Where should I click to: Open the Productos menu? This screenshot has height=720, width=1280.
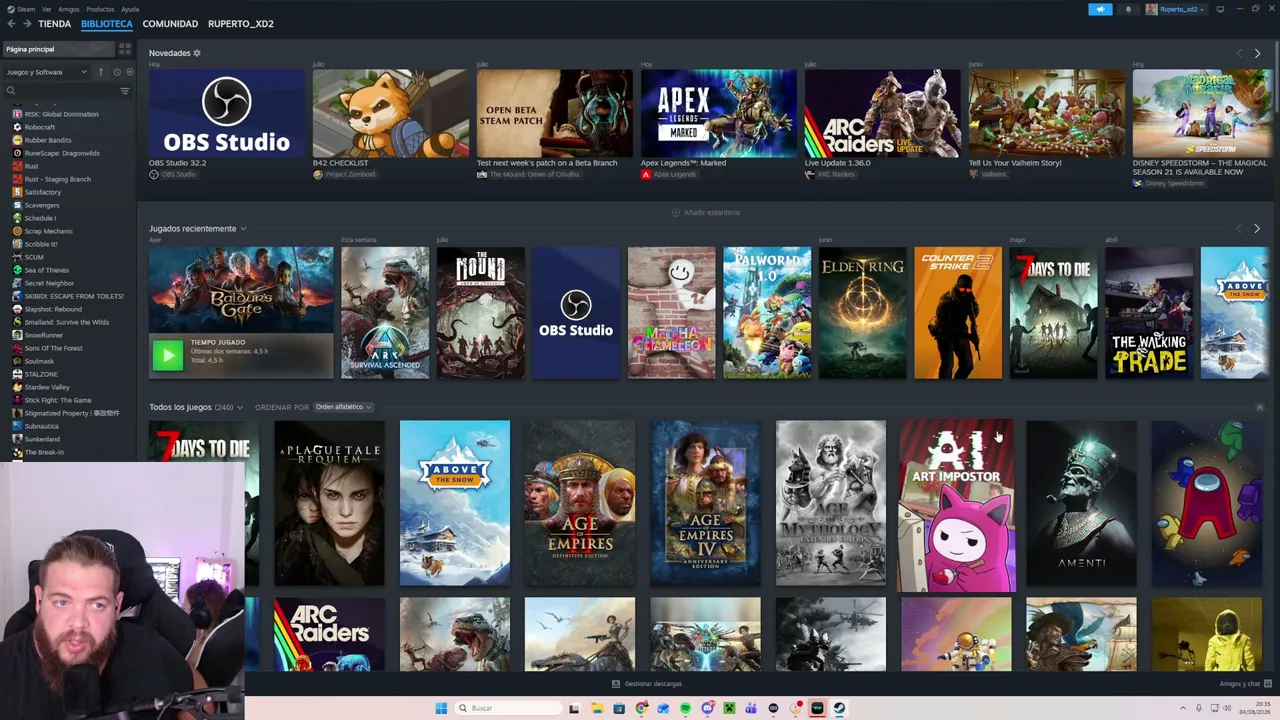point(100,9)
